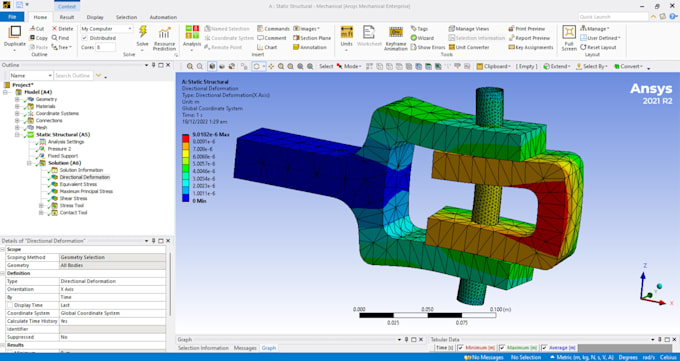This screenshot has width=680, height=361.
Task: Open the My Computer solve target dropdown
Action: click(x=107, y=29)
